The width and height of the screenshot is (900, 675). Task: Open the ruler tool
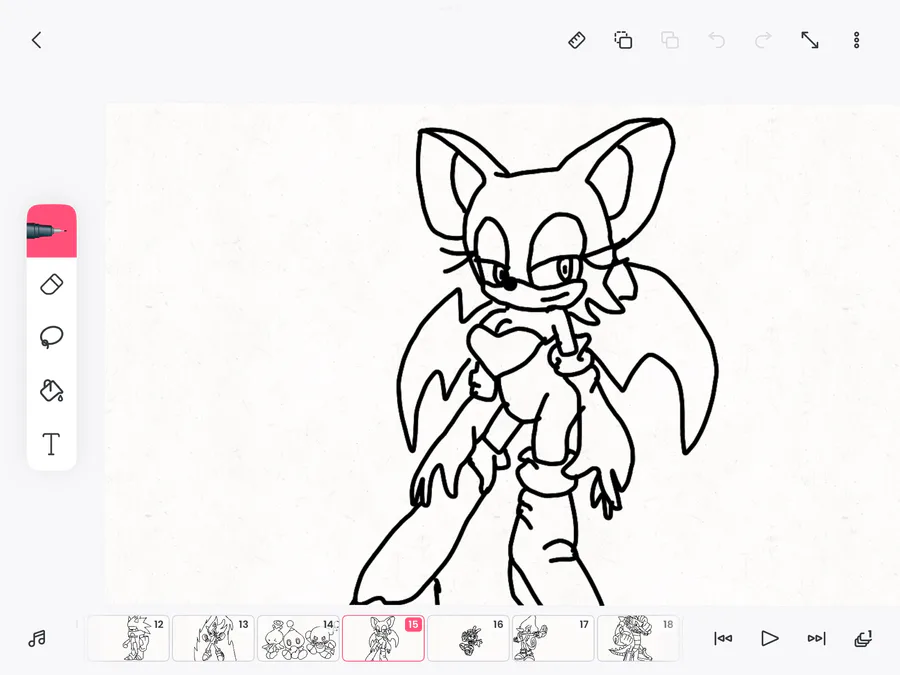tap(577, 40)
